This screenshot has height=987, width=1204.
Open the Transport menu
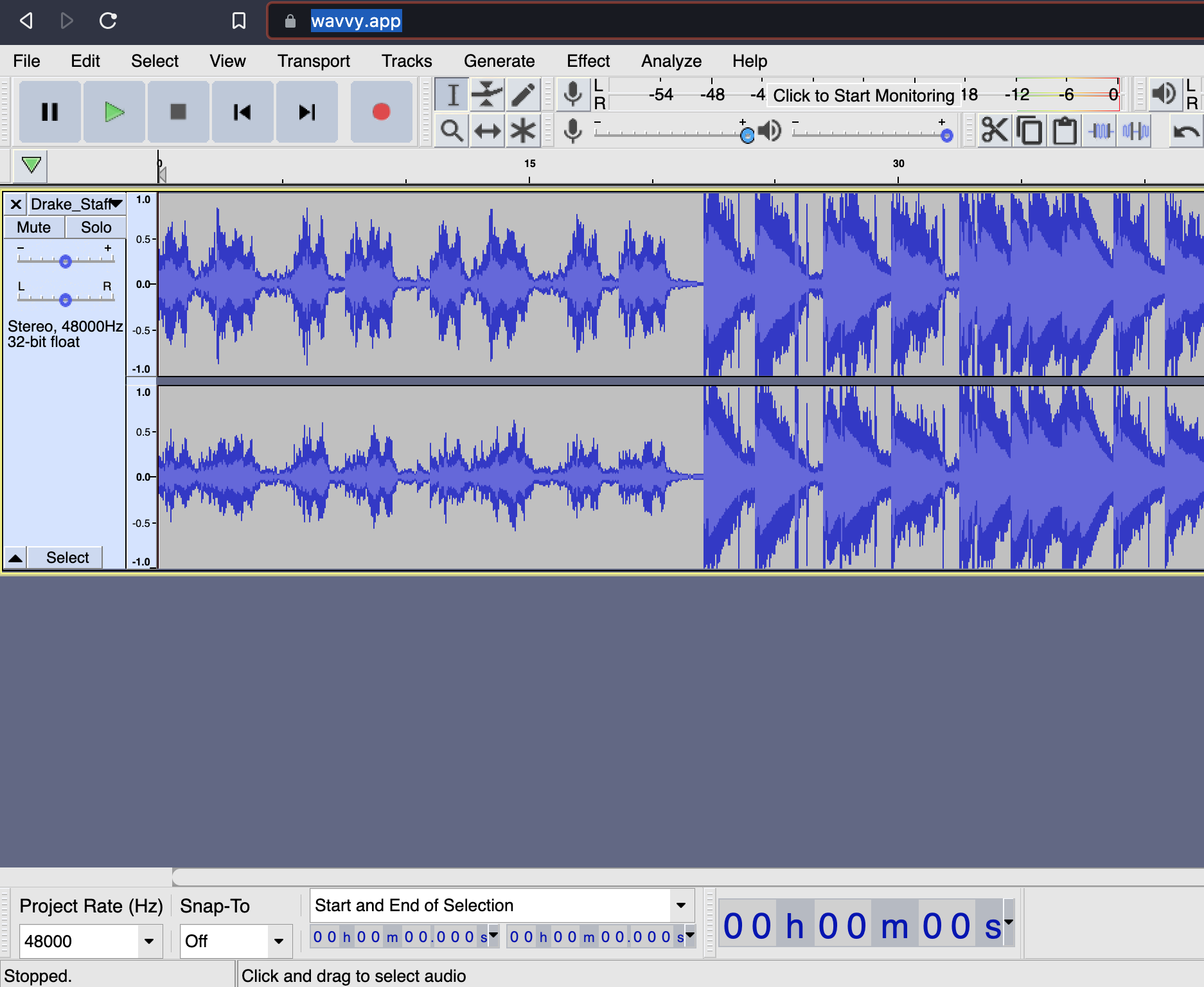click(314, 61)
